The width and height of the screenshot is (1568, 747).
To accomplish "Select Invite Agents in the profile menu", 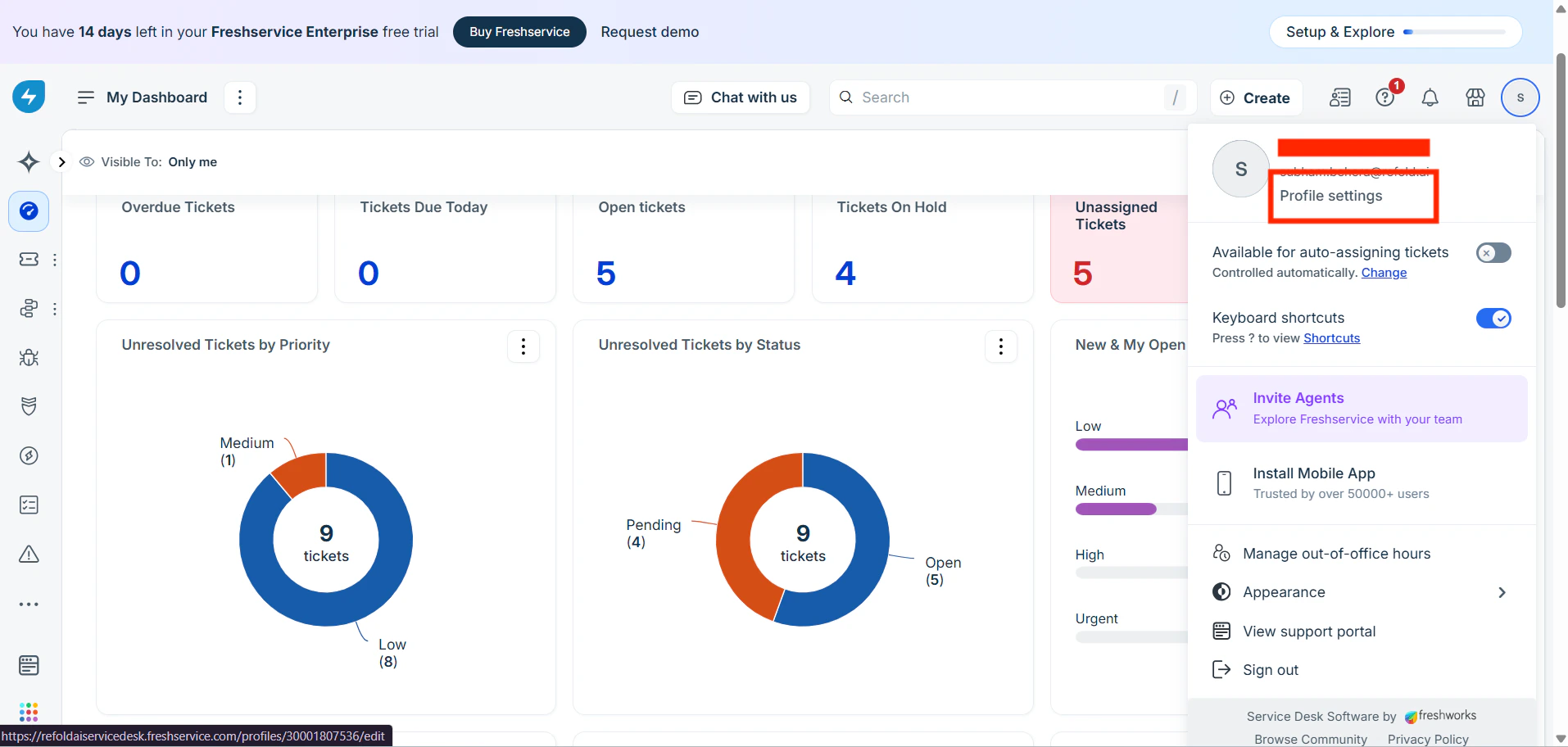I will (x=1362, y=409).
